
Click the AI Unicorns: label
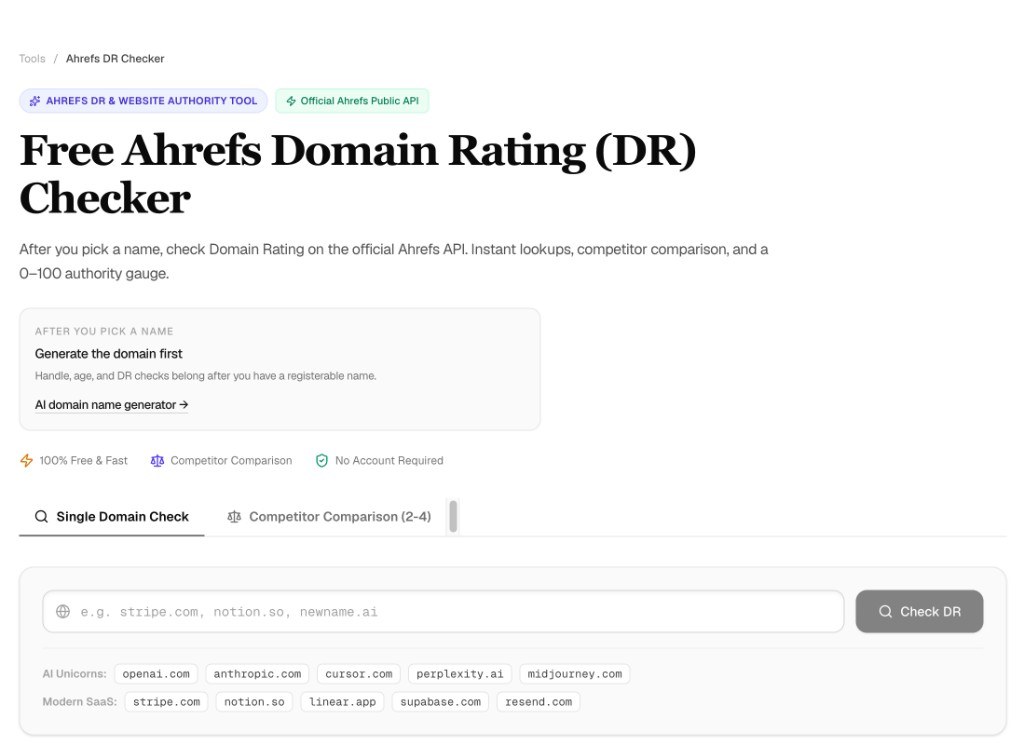point(74,674)
